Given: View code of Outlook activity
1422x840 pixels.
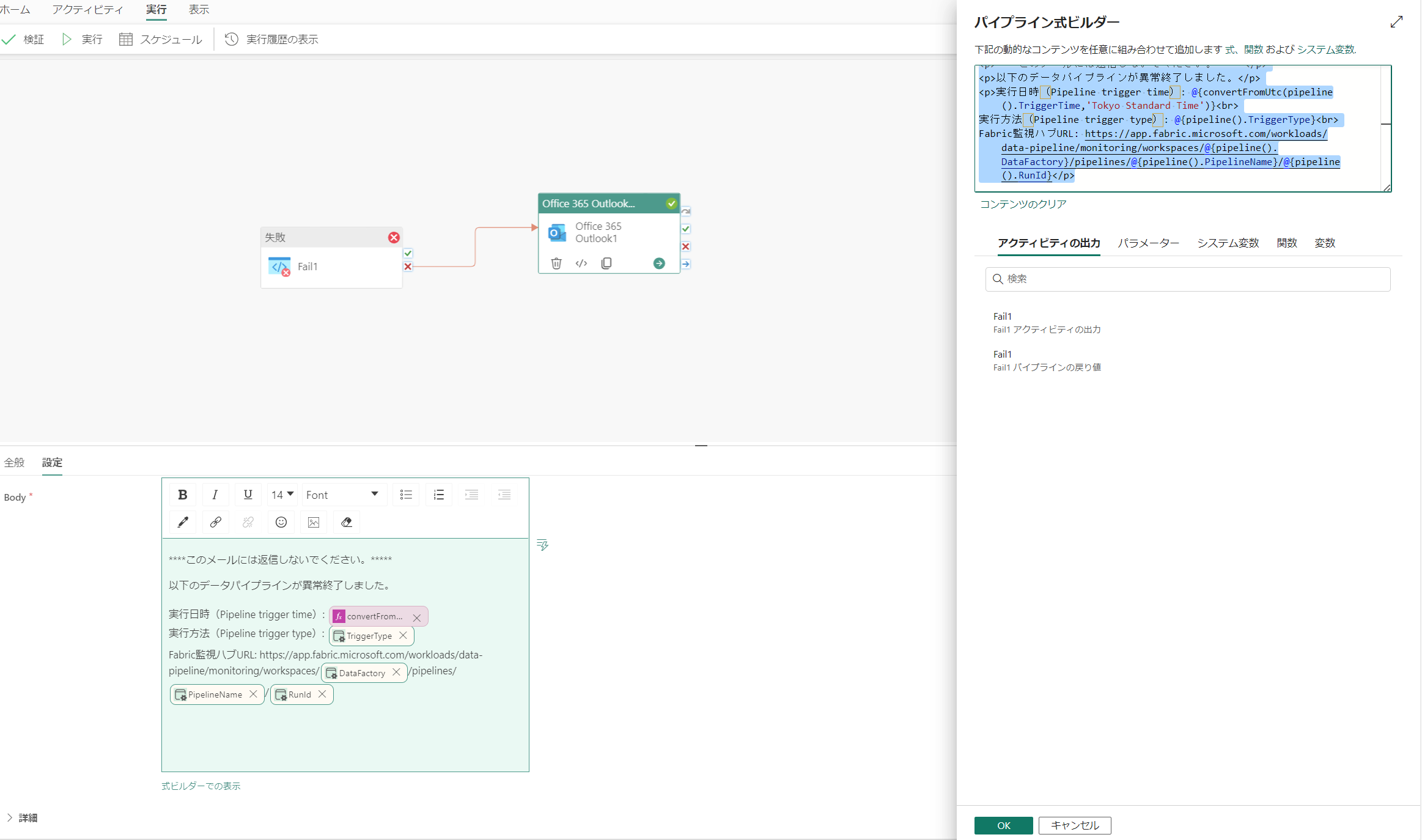Looking at the screenshot, I should tap(581, 263).
